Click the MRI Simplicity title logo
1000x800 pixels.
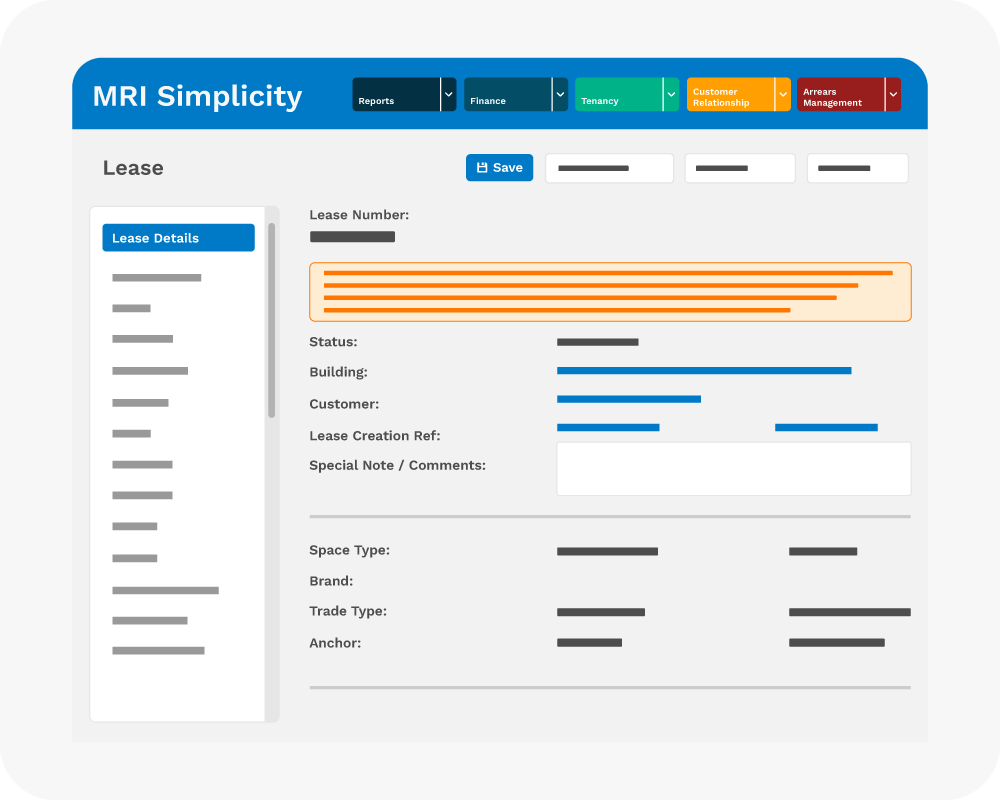tap(197, 96)
